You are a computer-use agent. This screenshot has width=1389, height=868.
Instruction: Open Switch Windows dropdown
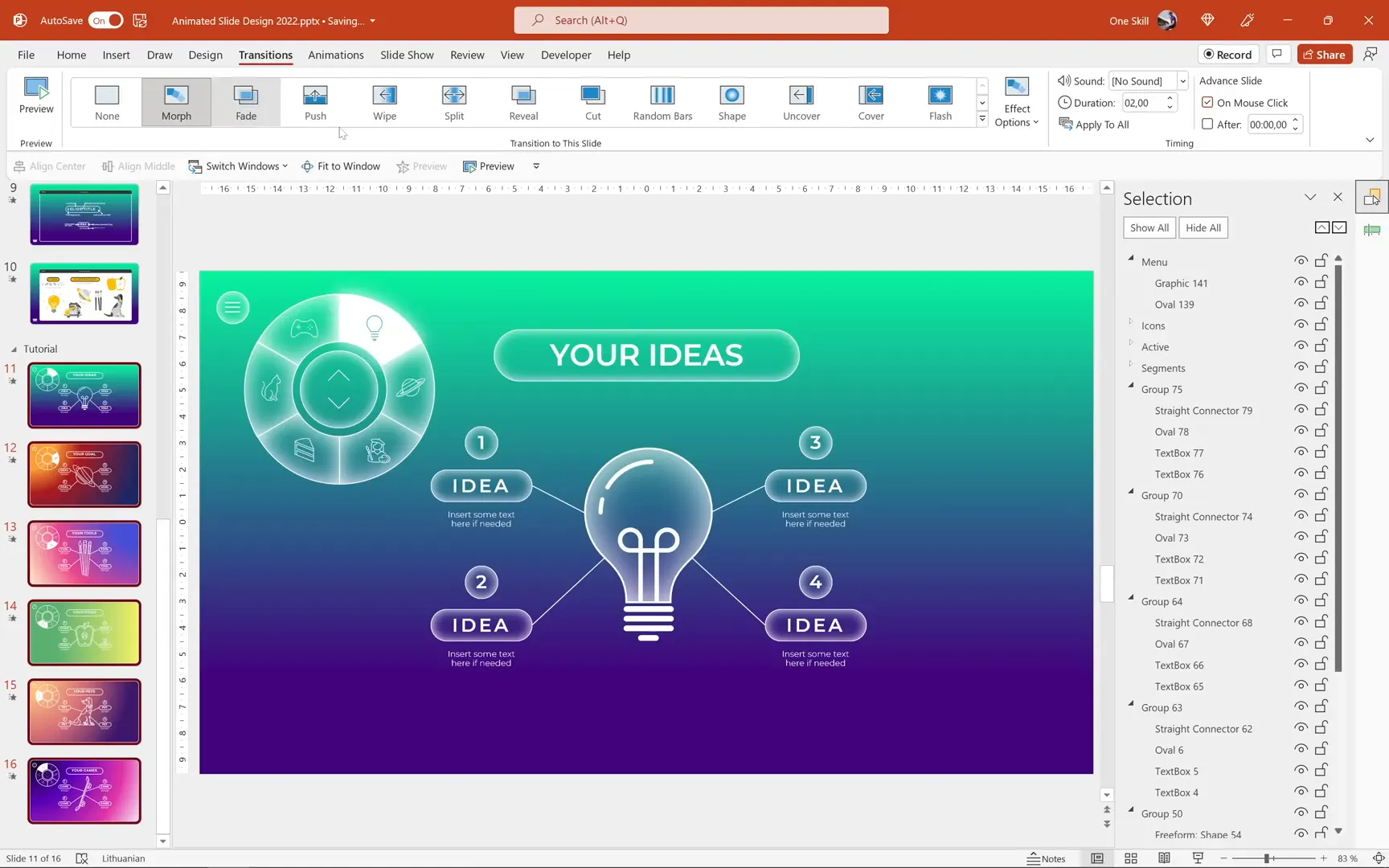(x=238, y=166)
